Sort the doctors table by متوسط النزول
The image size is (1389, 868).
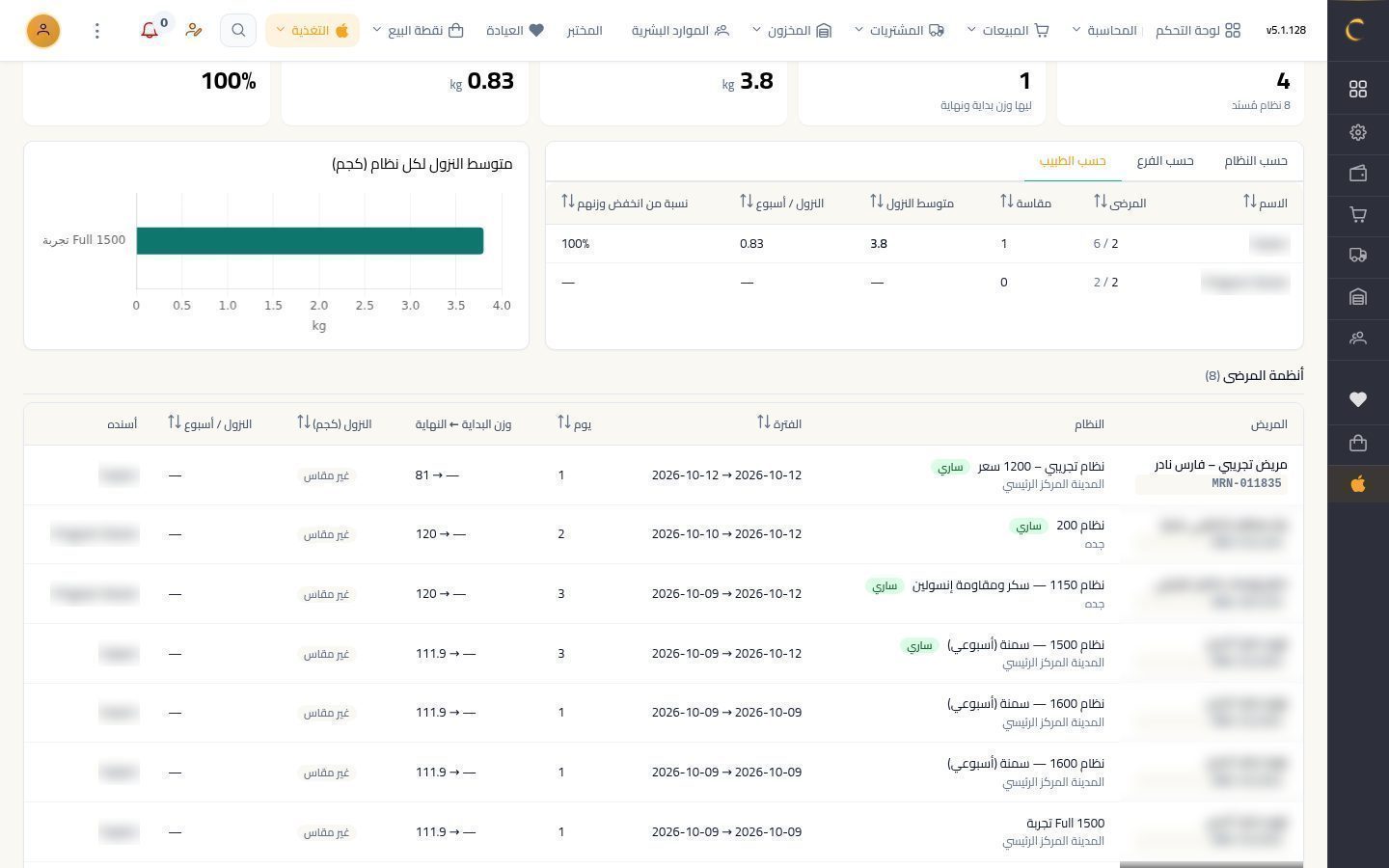click(912, 203)
